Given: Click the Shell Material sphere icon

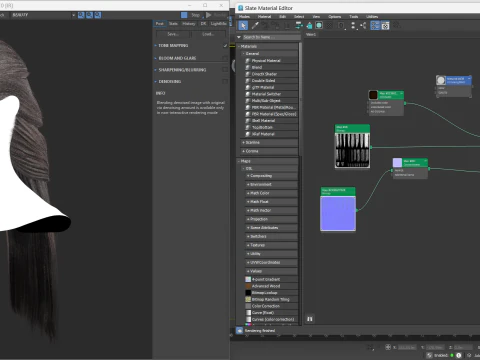Looking at the screenshot, I should [x=248, y=121].
